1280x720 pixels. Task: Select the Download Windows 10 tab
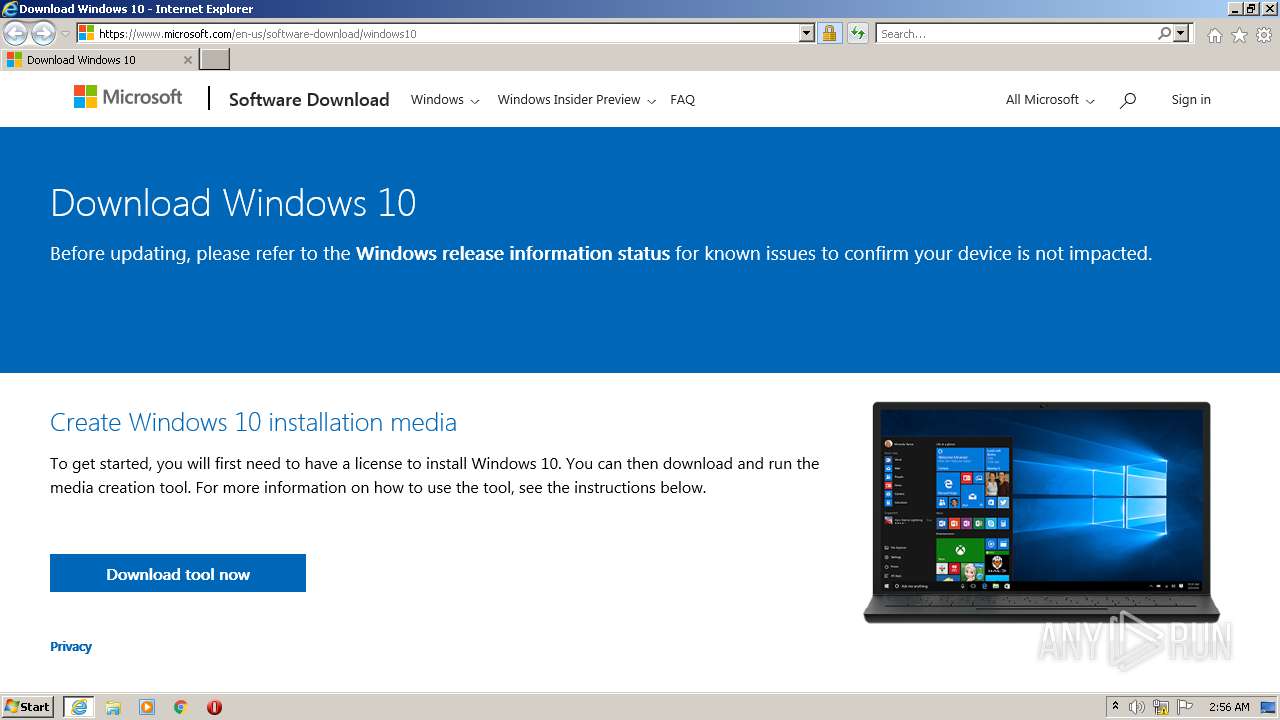[99, 60]
